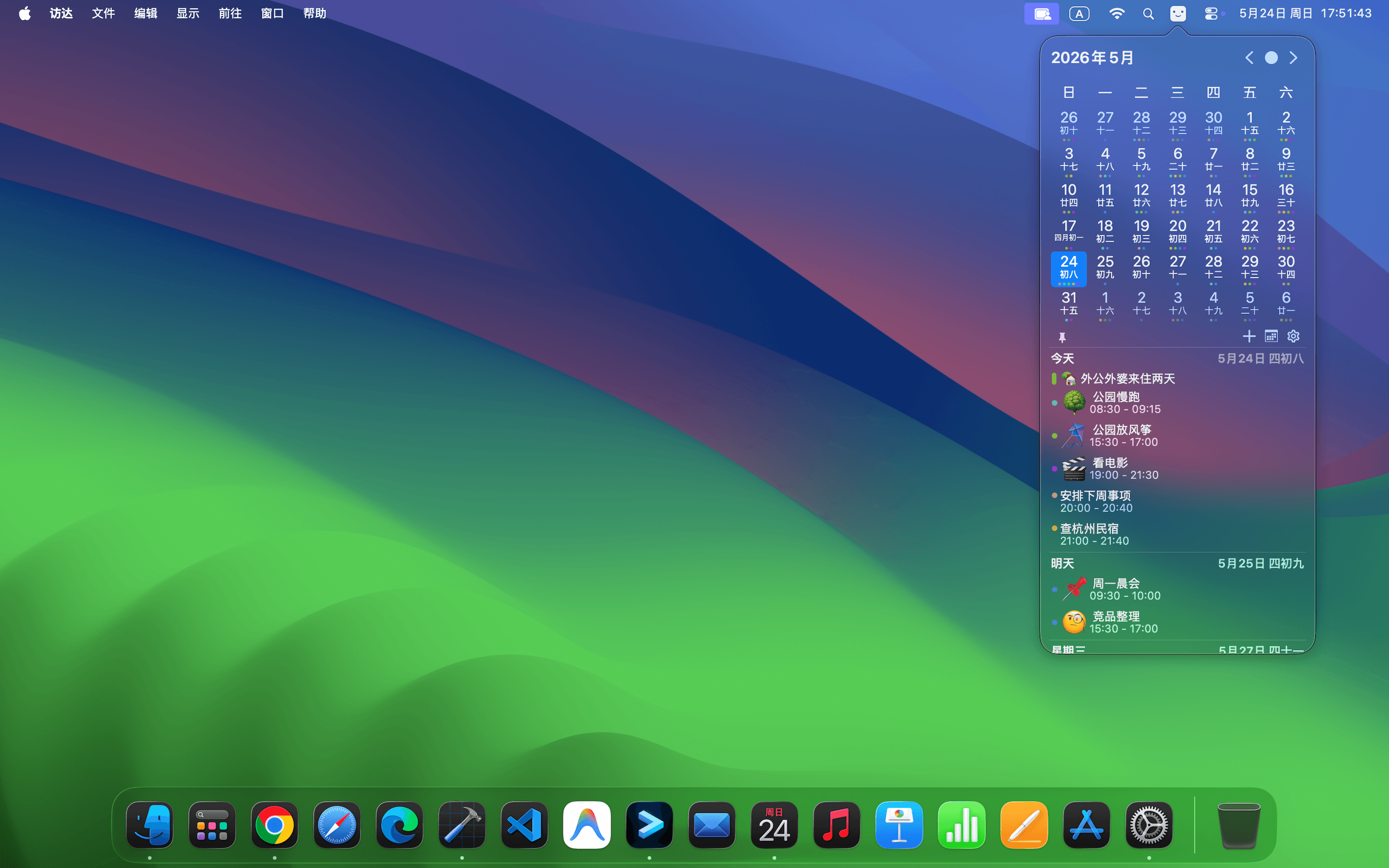Screen dimensions: 1389x868
Task: Open Calendar app from the Dock
Action: [774, 825]
